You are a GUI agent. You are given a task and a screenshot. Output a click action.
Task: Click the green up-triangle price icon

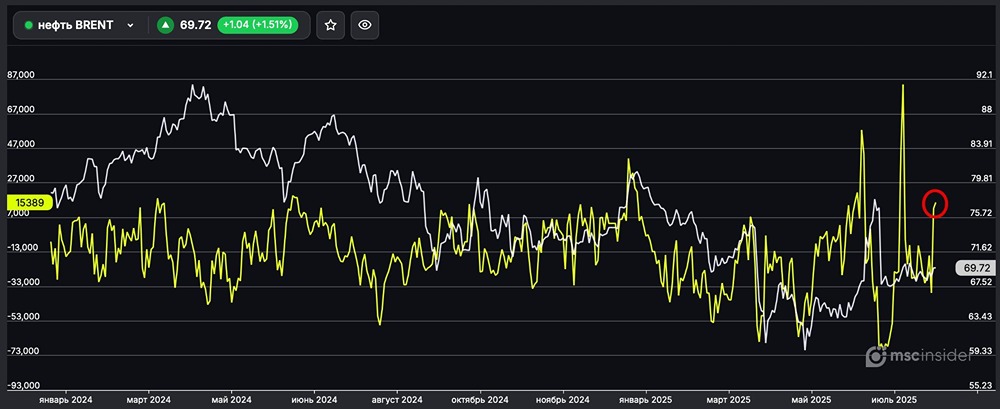click(x=165, y=26)
